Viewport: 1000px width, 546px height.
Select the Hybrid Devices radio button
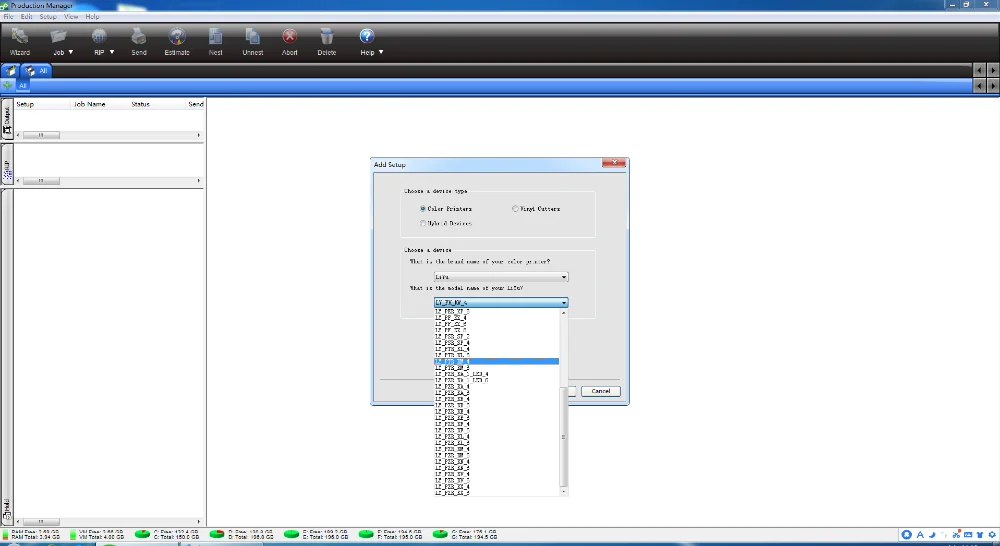click(x=423, y=223)
